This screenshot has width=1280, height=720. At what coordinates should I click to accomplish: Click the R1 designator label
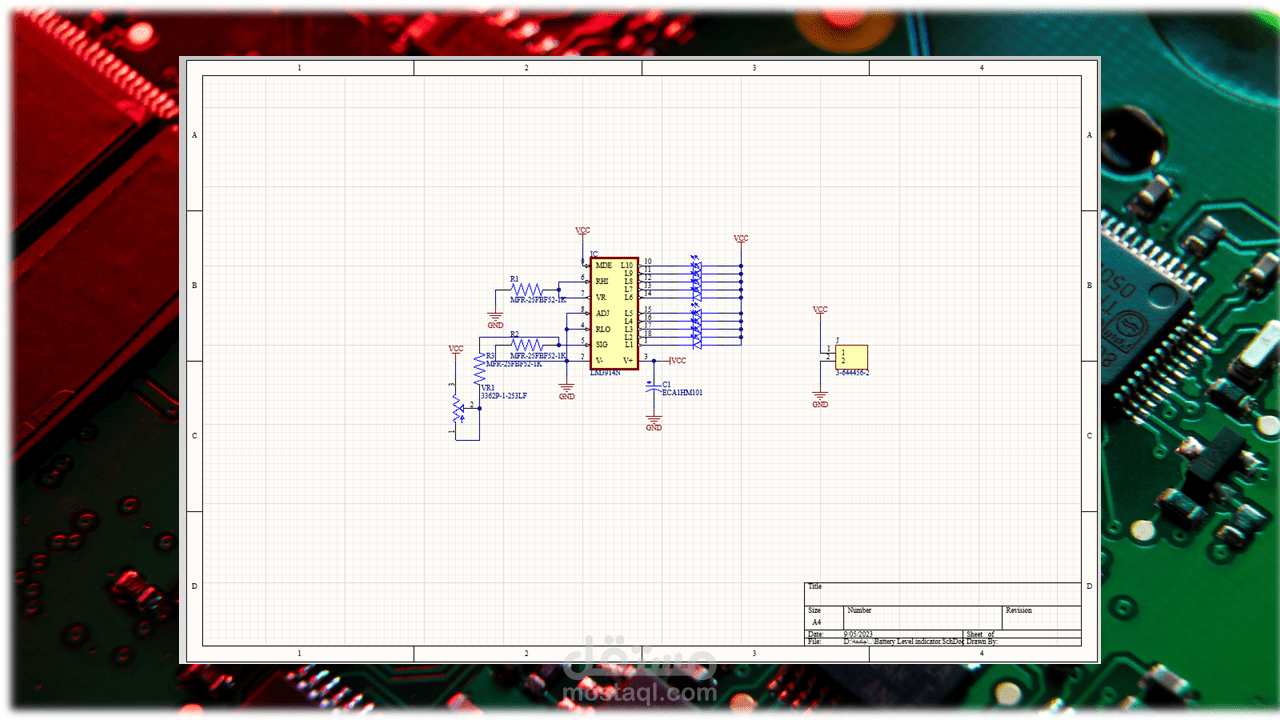[x=515, y=280]
